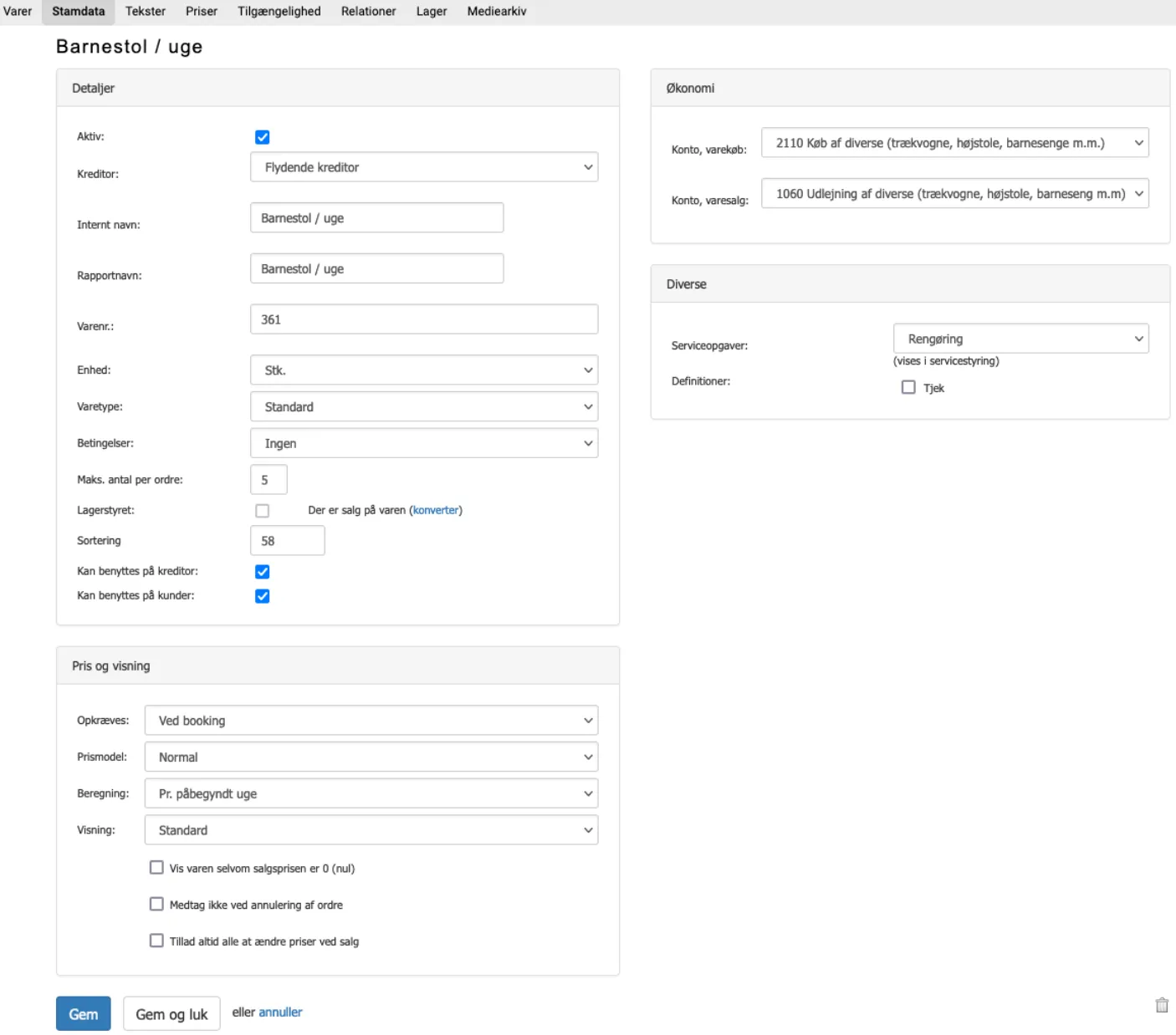This screenshot has width=1176, height=1035.
Task: Click the trash delete icon
Action: tap(1161, 1005)
